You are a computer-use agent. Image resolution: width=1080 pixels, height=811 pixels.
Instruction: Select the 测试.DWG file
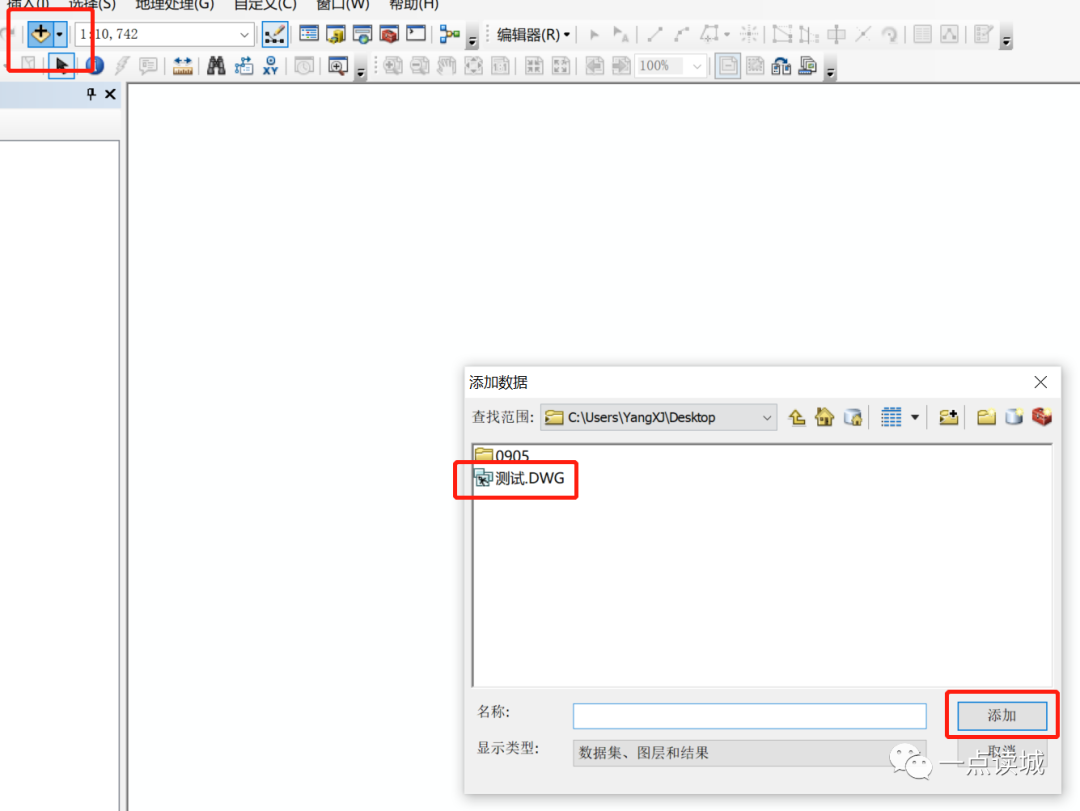pyautogui.click(x=519, y=478)
